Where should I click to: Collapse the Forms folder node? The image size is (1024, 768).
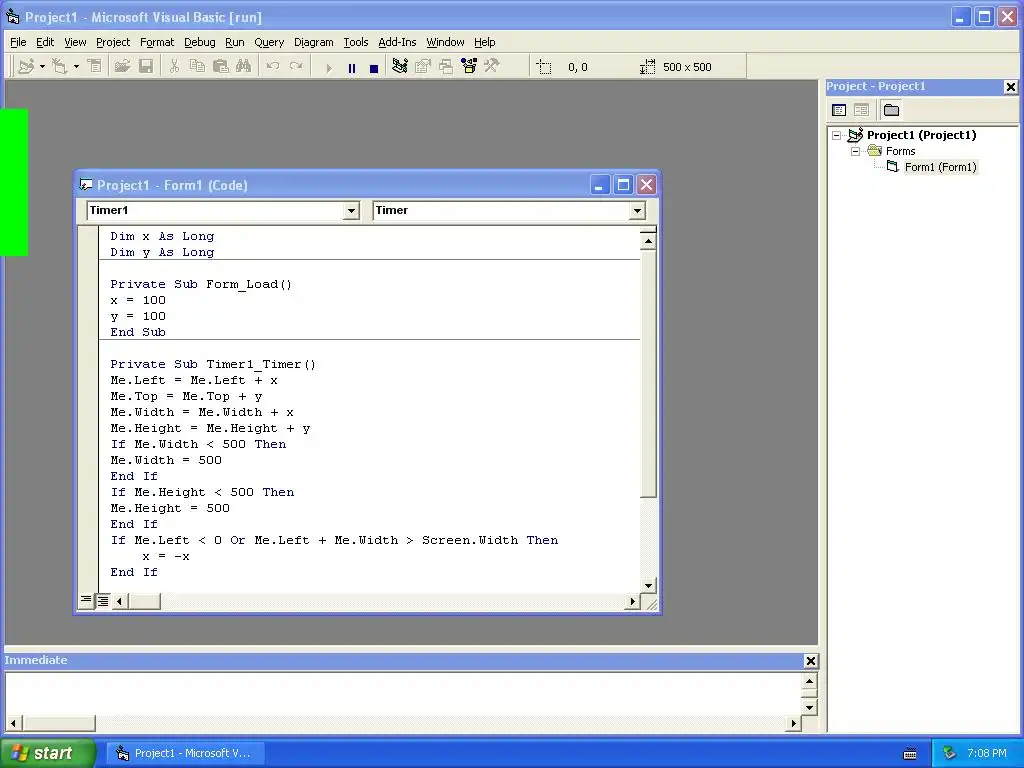coord(856,152)
